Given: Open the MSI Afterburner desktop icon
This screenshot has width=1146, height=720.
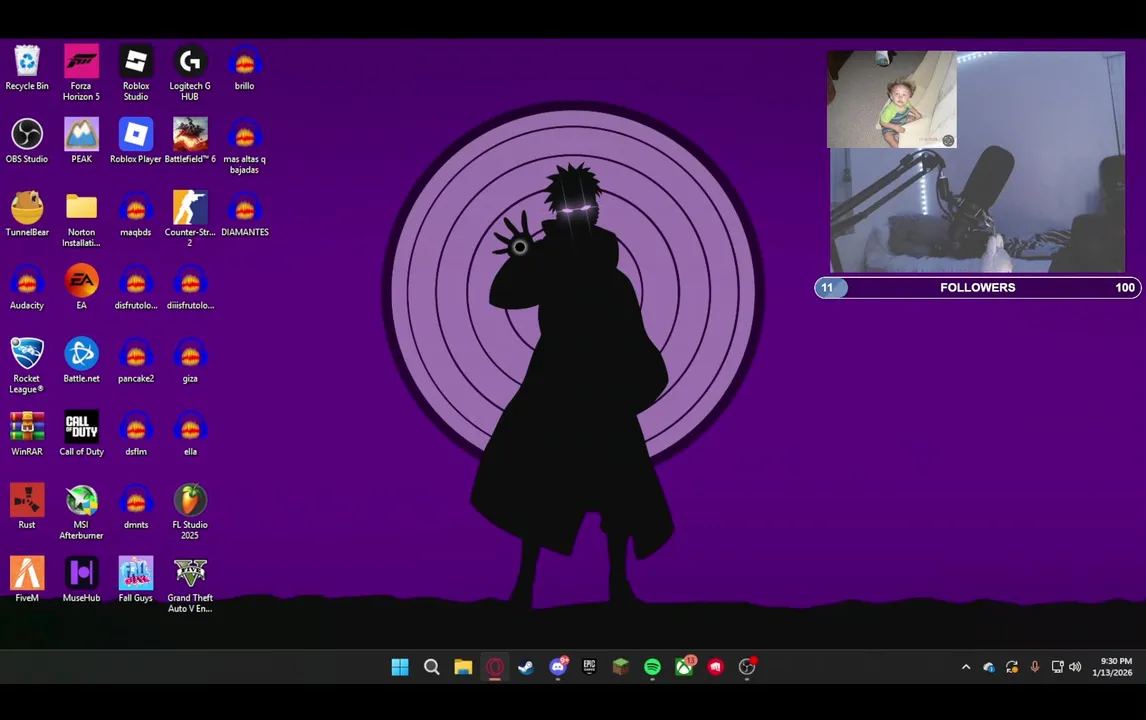Looking at the screenshot, I should click(81, 511).
